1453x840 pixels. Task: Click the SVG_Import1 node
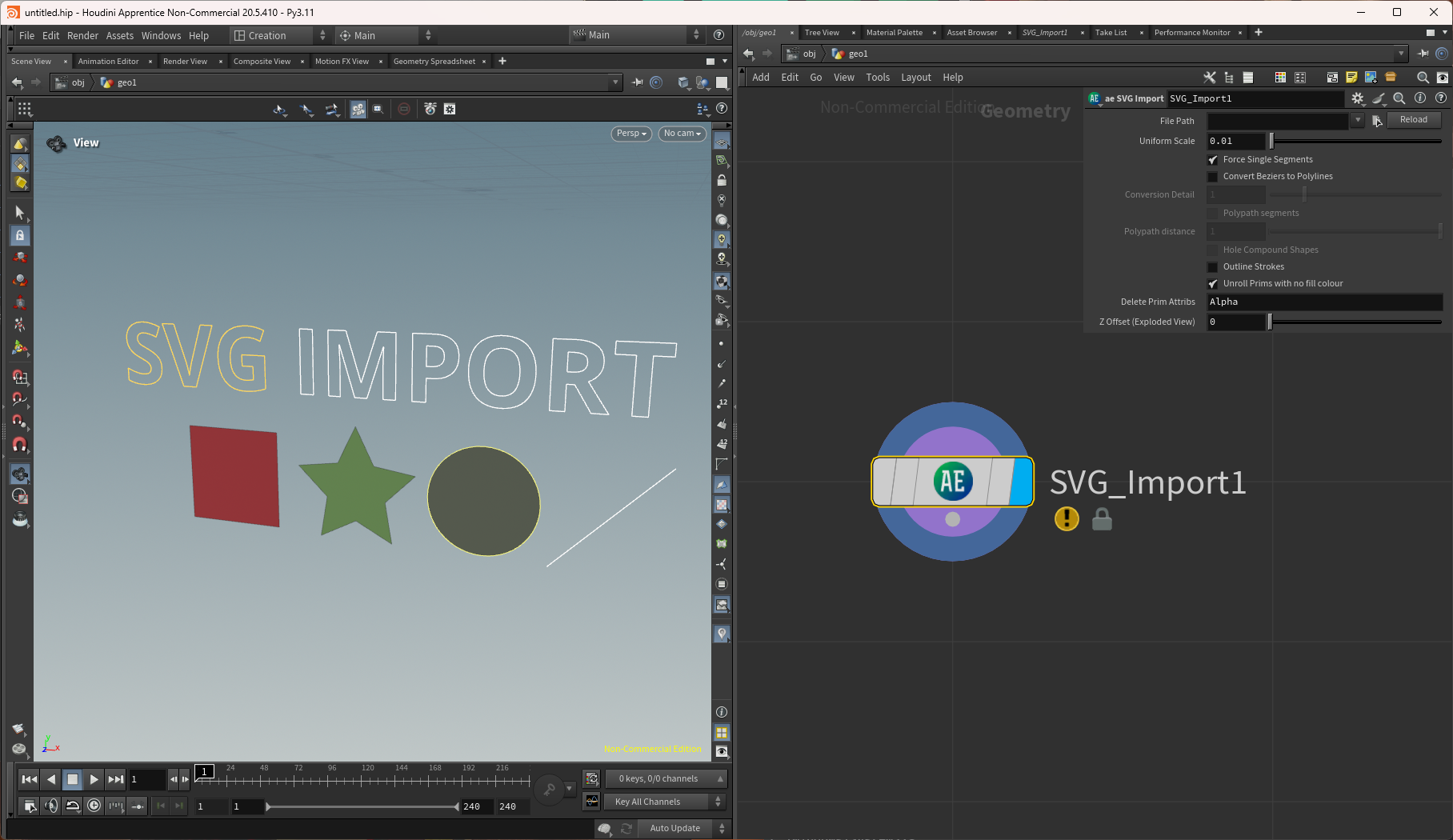coord(952,482)
